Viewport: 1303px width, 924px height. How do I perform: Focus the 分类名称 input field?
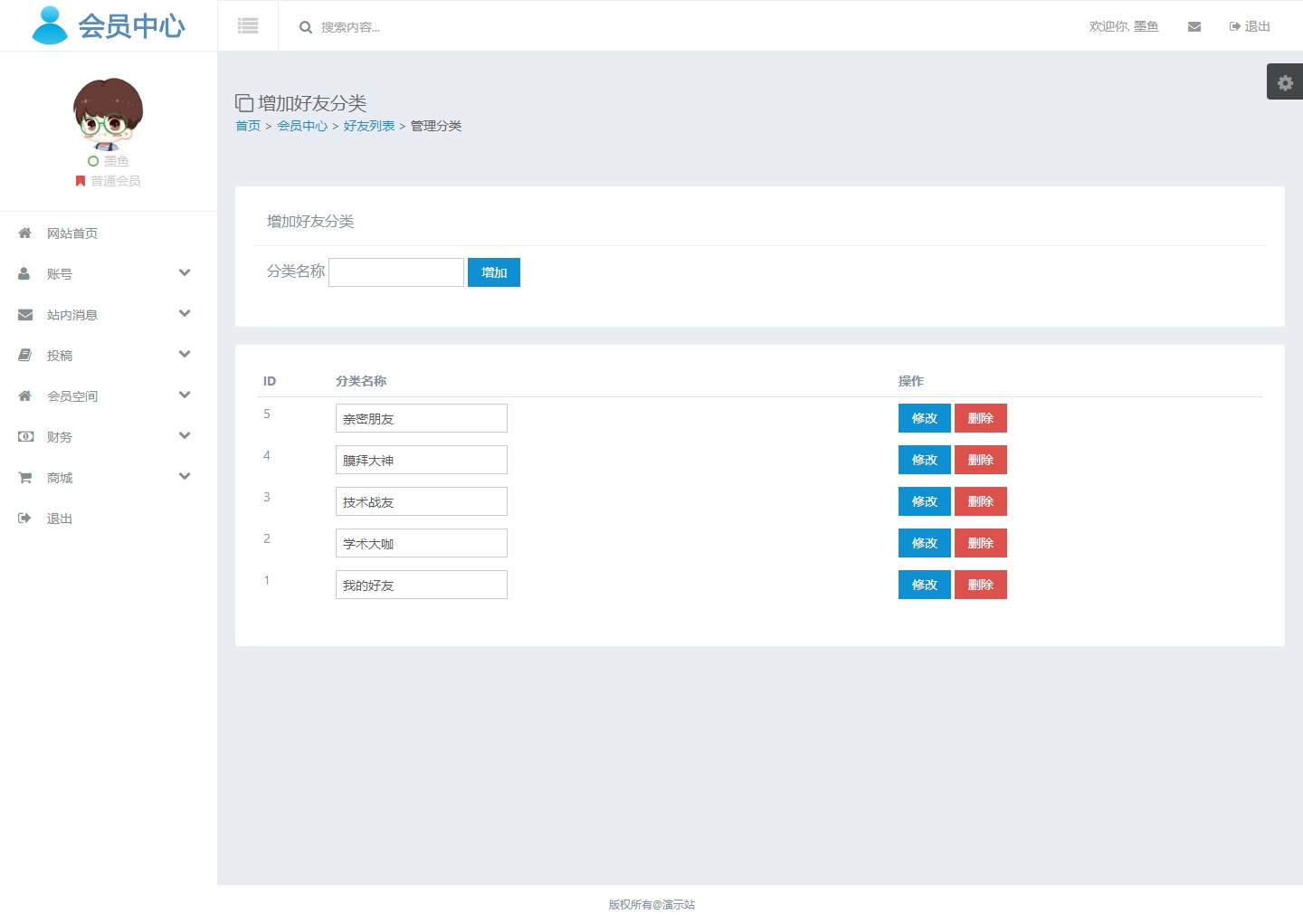click(396, 272)
